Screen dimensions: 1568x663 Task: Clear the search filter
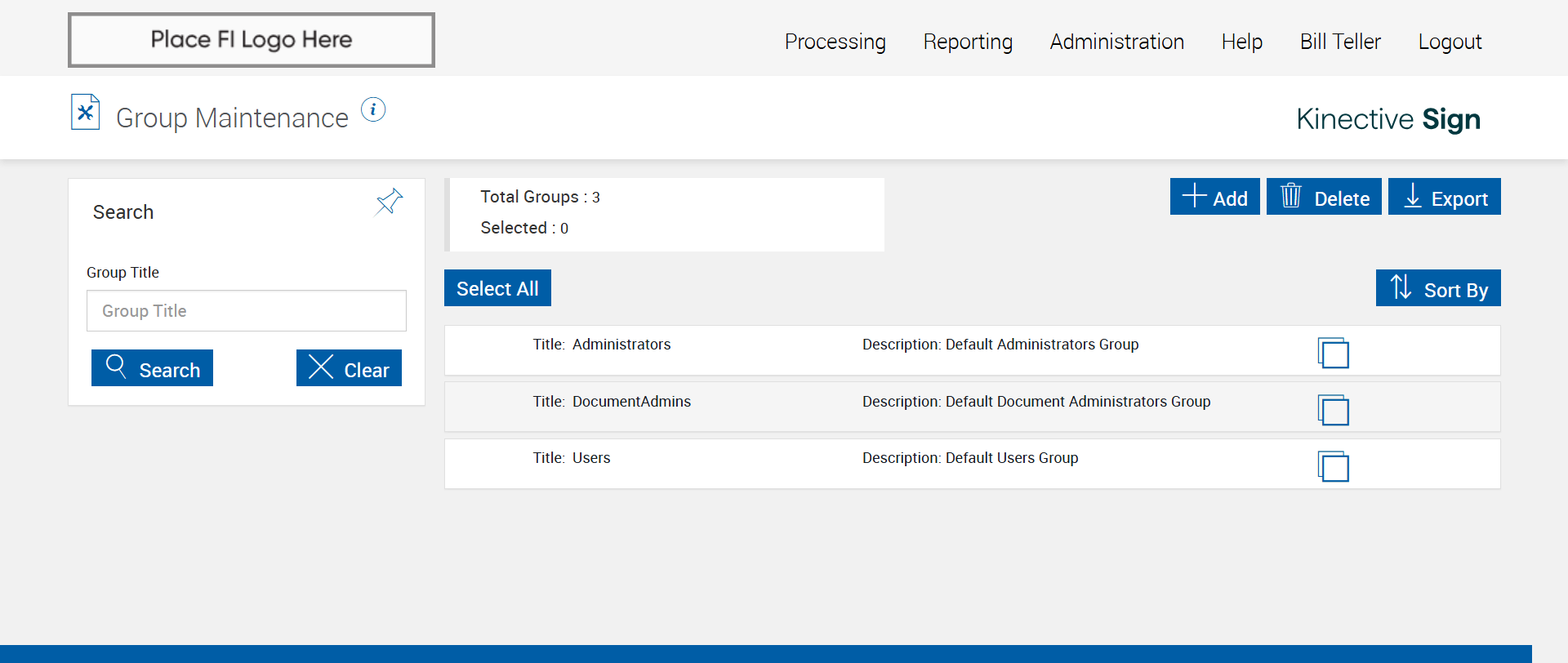click(x=349, y=368)
